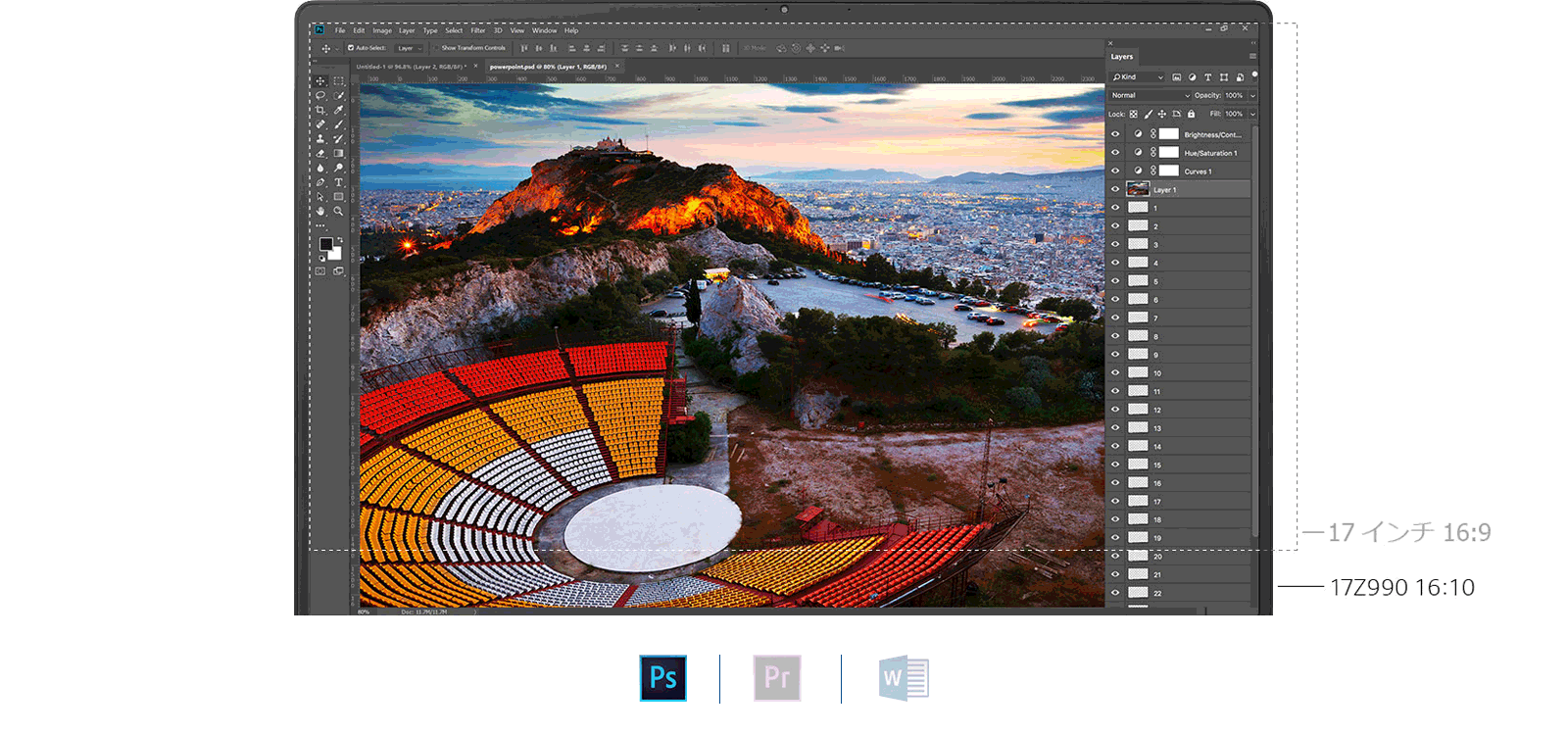Viewport: 1568px width, 735px height.
Task: Open the Opacity slider dropdown arrow
Action: [x=1252, y=95]
